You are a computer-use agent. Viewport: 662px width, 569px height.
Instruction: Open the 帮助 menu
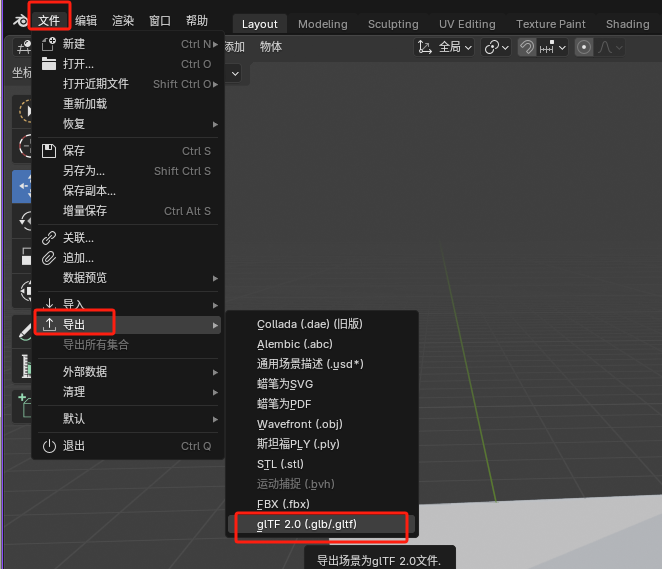(x=197, y=20)
